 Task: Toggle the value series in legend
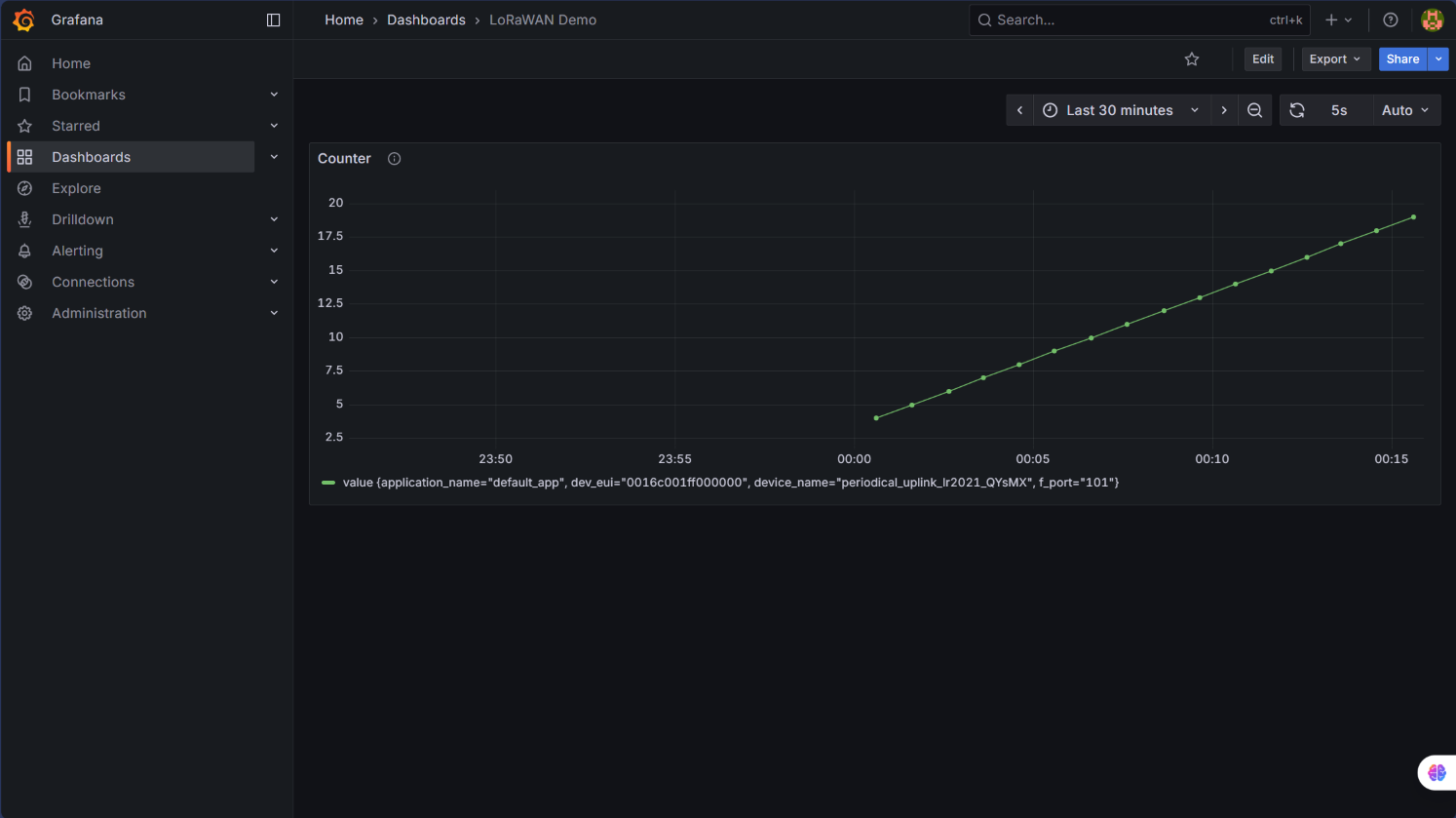[731, 483]
